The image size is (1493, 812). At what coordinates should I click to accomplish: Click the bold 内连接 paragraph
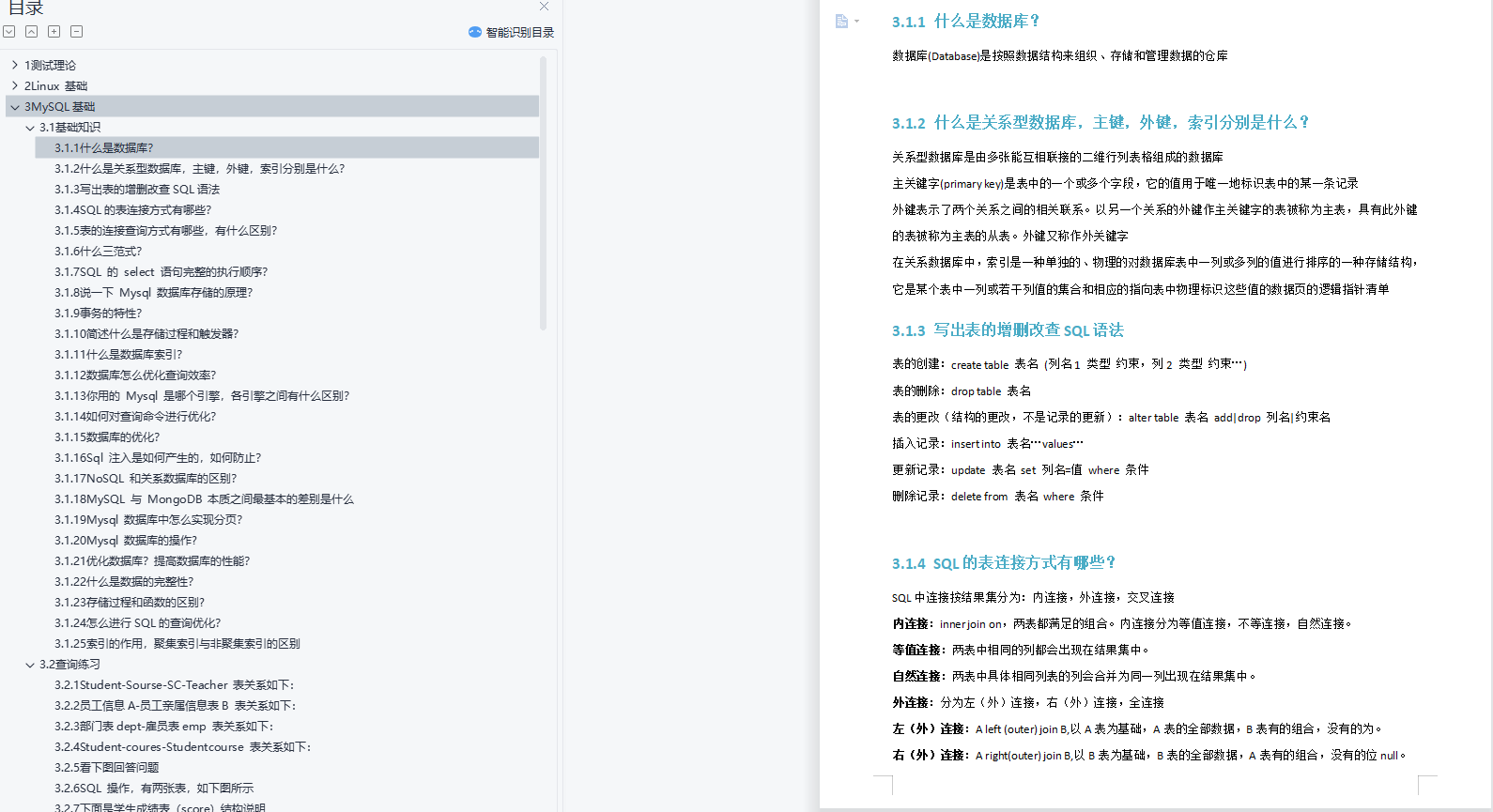tap(1122, 624)
